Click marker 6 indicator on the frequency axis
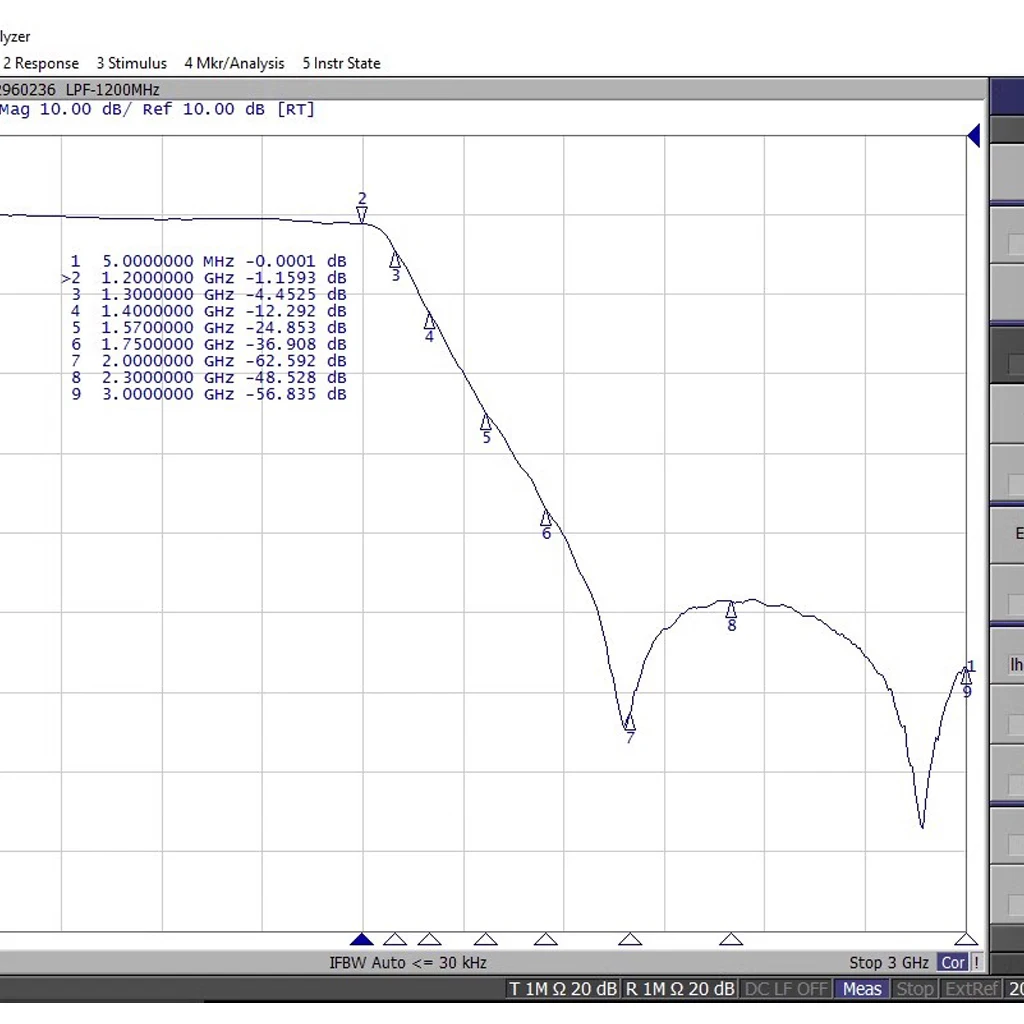 545,939
